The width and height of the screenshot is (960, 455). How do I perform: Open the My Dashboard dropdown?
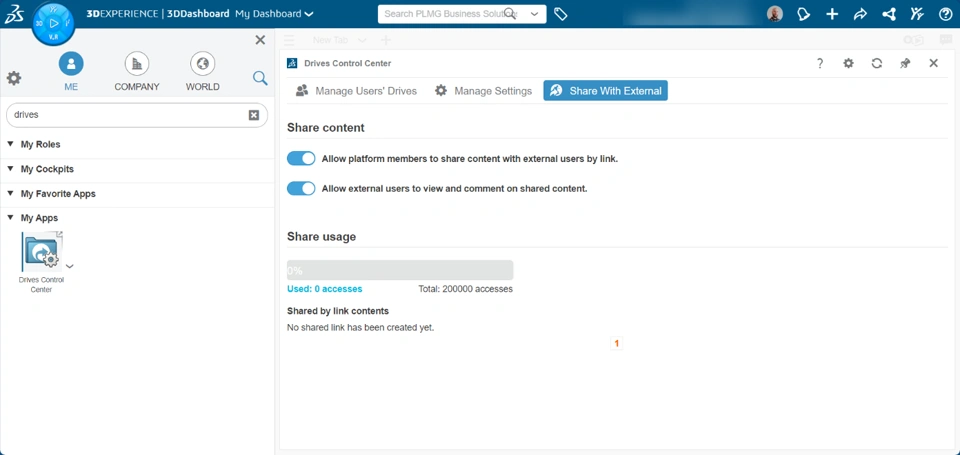point(274,14)
